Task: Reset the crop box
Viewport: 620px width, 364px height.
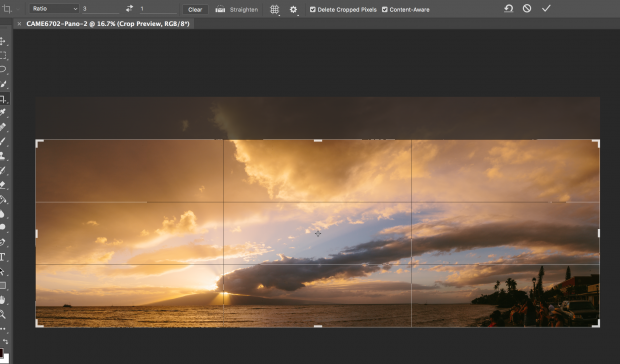Action: pos(508,8)
